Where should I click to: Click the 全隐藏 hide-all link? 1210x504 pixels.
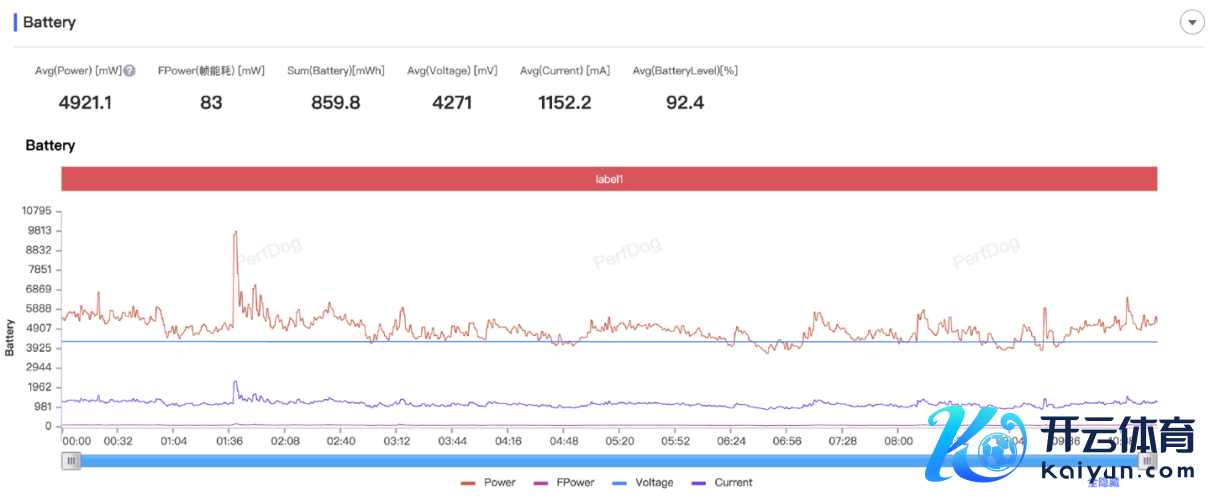pos(1103,483)
